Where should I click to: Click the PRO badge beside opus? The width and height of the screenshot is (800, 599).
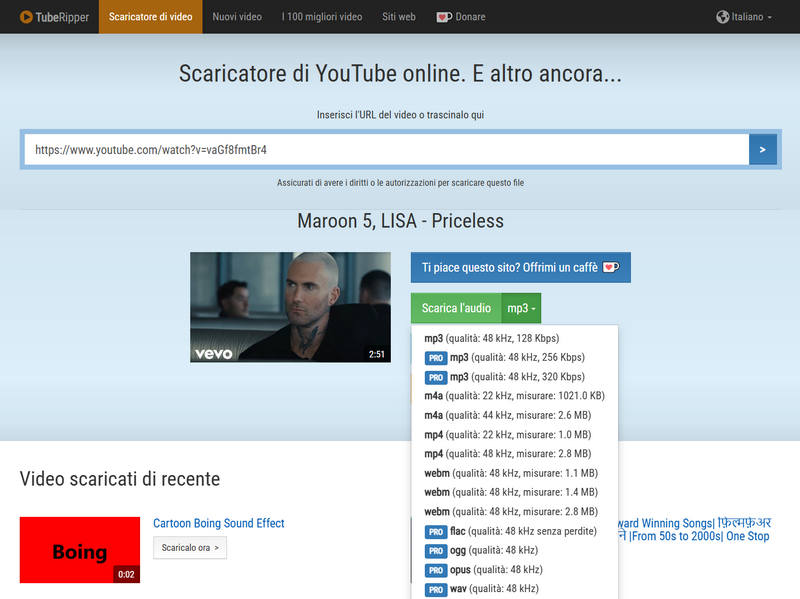click(436, 570)
